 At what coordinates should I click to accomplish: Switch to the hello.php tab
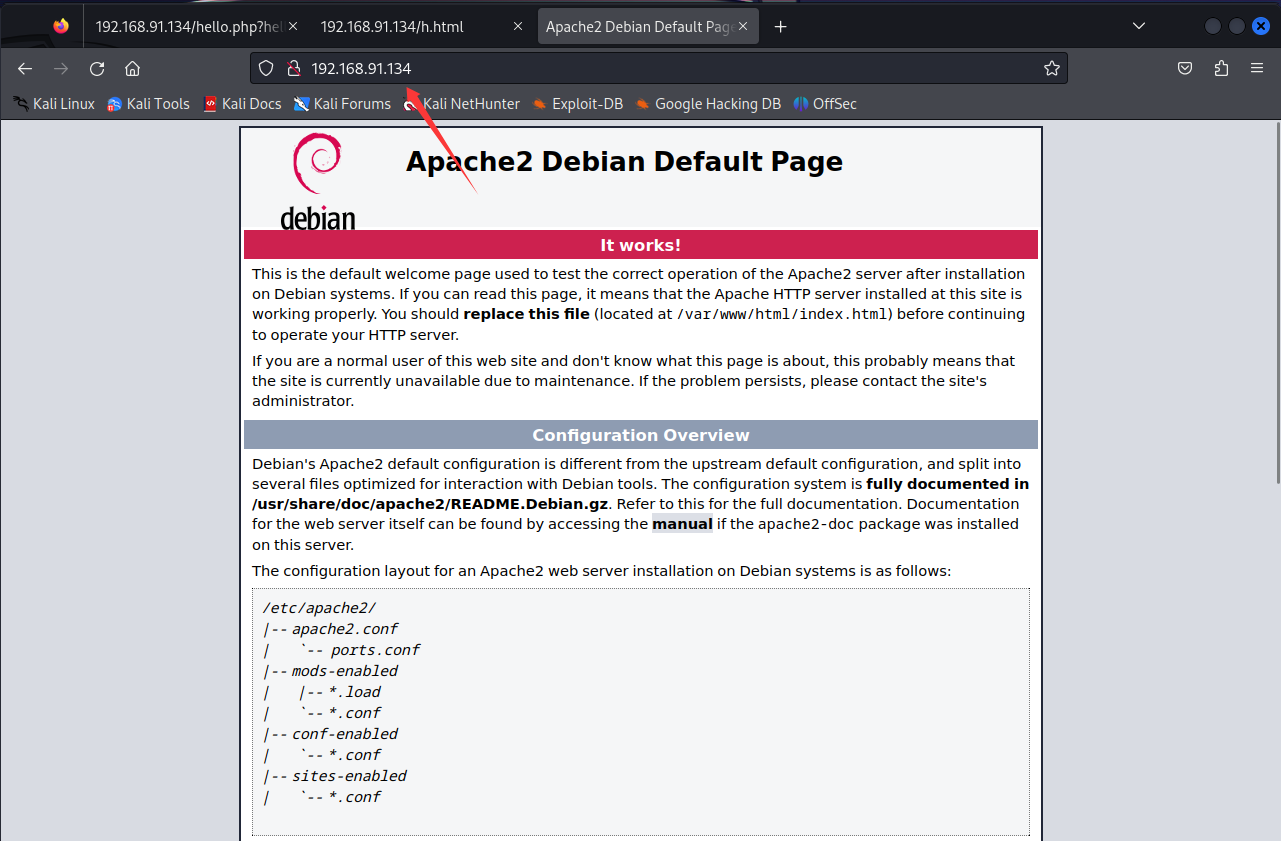coord(189,26)
